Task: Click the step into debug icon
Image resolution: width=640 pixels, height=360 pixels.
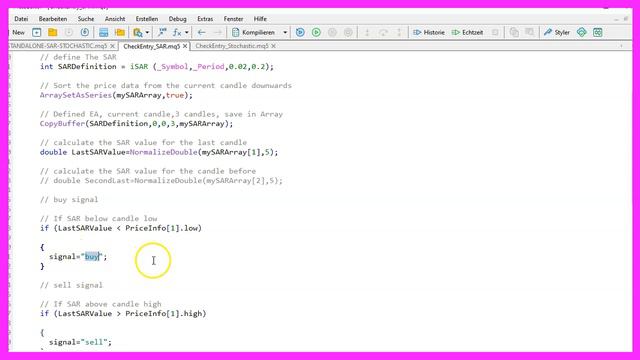Action: pyautogui.click(x=367, y=32)
